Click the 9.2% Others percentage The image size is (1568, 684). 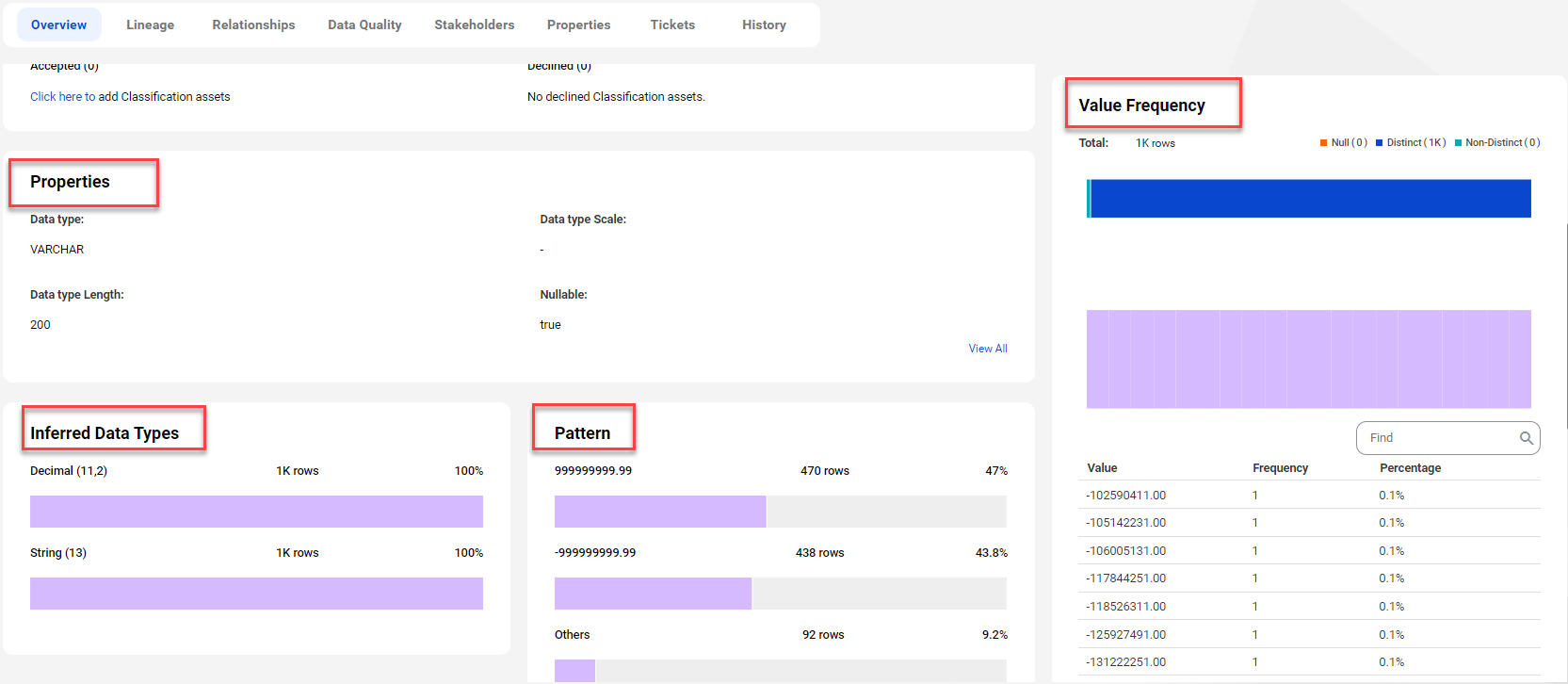coord(994,635)
